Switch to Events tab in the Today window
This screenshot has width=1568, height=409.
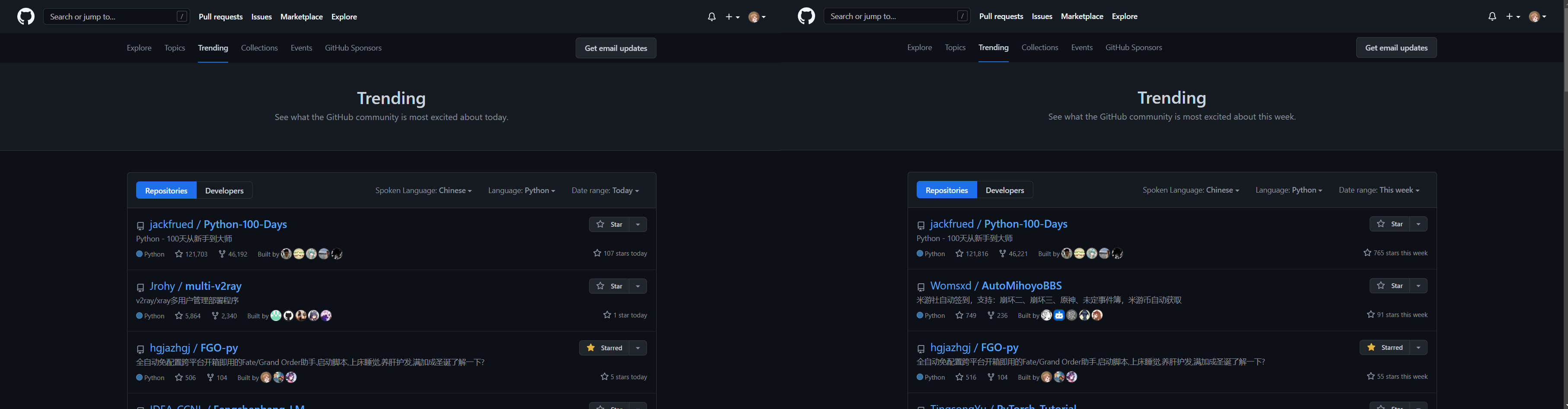click(301, 48)
